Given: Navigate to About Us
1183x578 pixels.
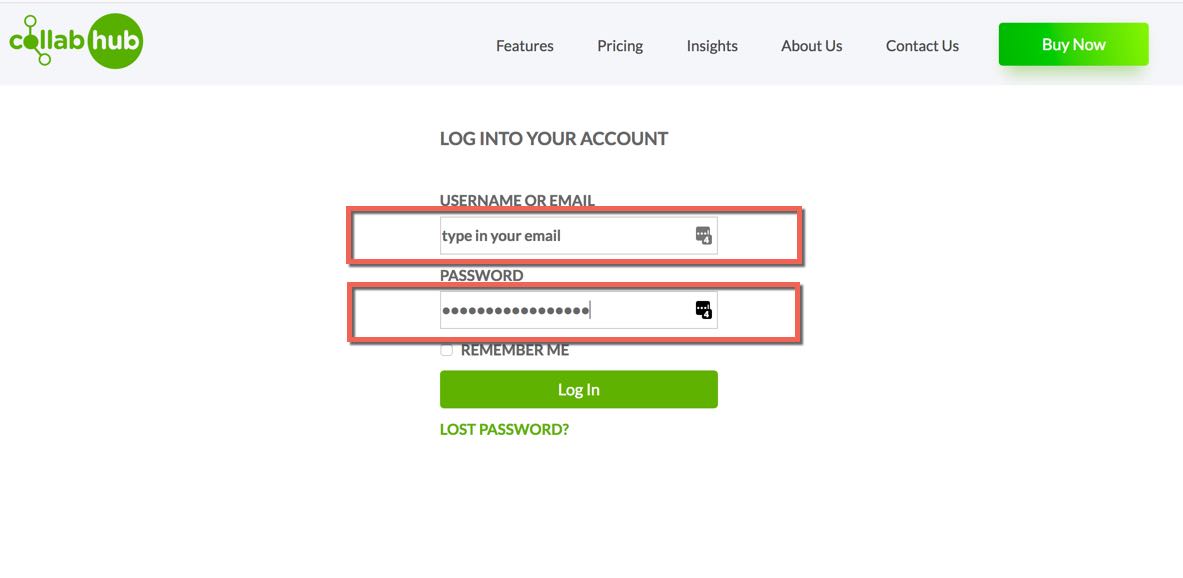Looking at the screenshot, I should [812, 46].
